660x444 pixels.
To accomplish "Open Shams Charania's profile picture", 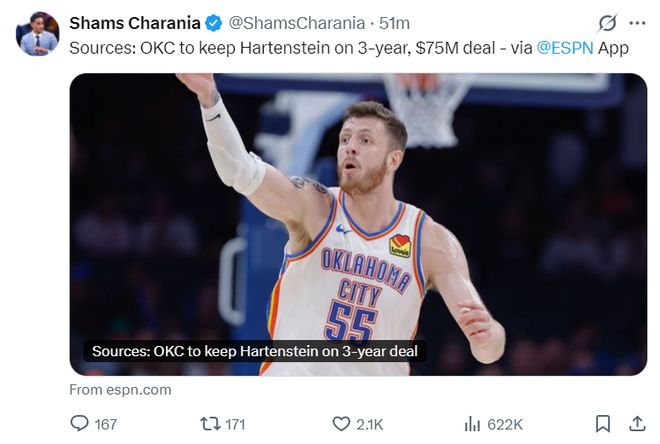I will click(37, 34).
